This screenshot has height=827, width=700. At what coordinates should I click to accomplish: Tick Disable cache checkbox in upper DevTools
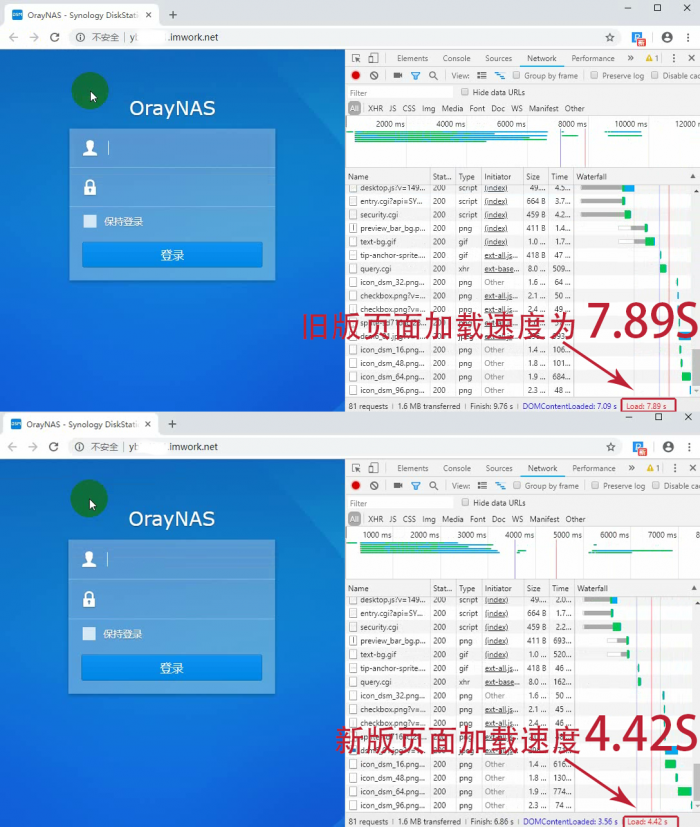(x=655, y=75)
